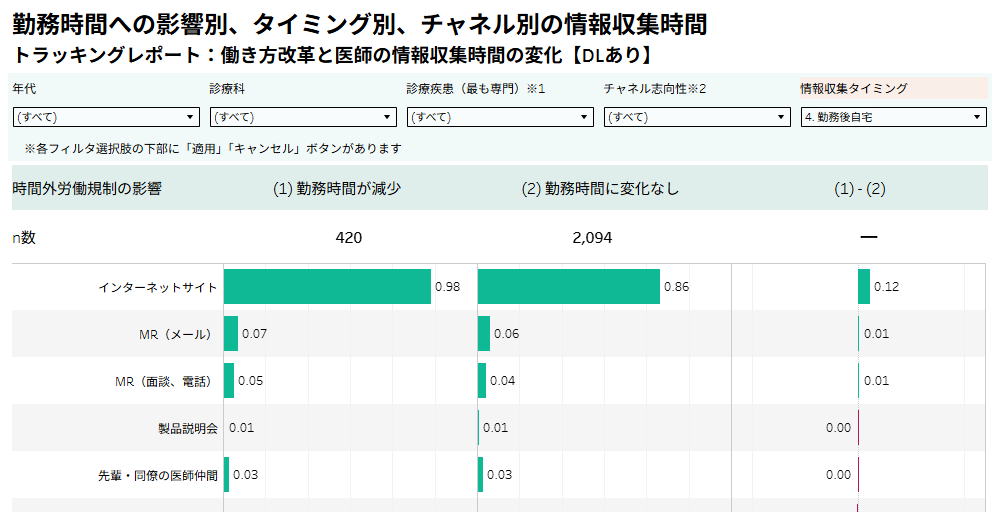Image resolution: width=996 pixels, height=512 pixels.
Task: Open the 情報収集タイミング dropdown showing 4. 勤務後自宅
Action: (x=894, y=117)
